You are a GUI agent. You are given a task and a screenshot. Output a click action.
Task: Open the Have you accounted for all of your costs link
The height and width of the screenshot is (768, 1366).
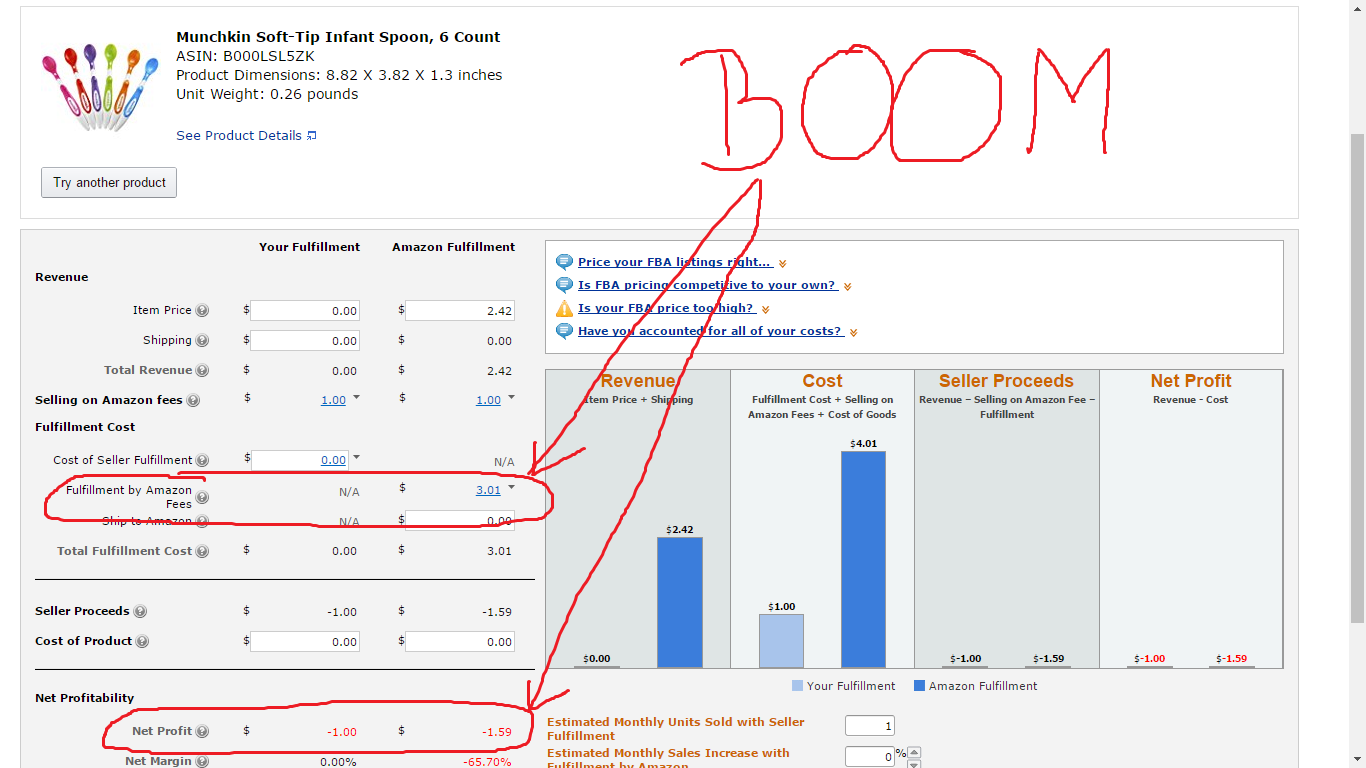[710, 331]
